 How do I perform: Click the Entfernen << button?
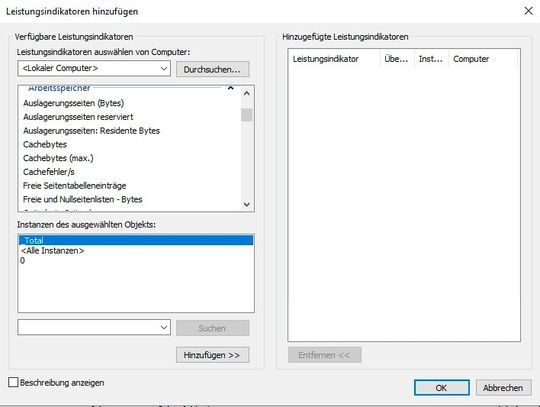coord(324,355)
